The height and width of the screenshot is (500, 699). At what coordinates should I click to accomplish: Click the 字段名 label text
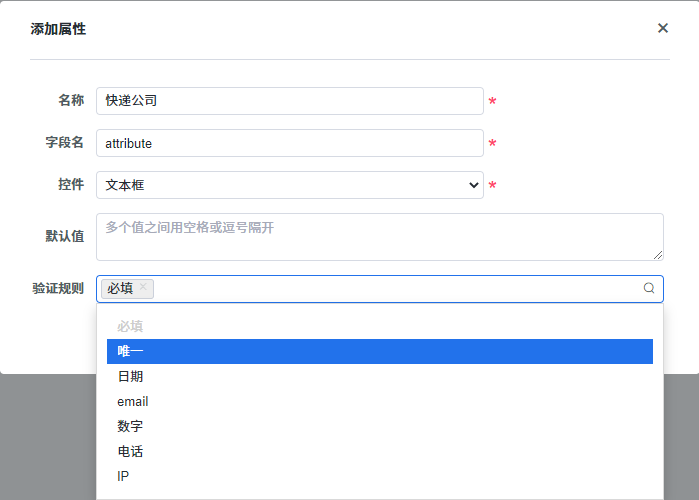[x=64, y=143]
